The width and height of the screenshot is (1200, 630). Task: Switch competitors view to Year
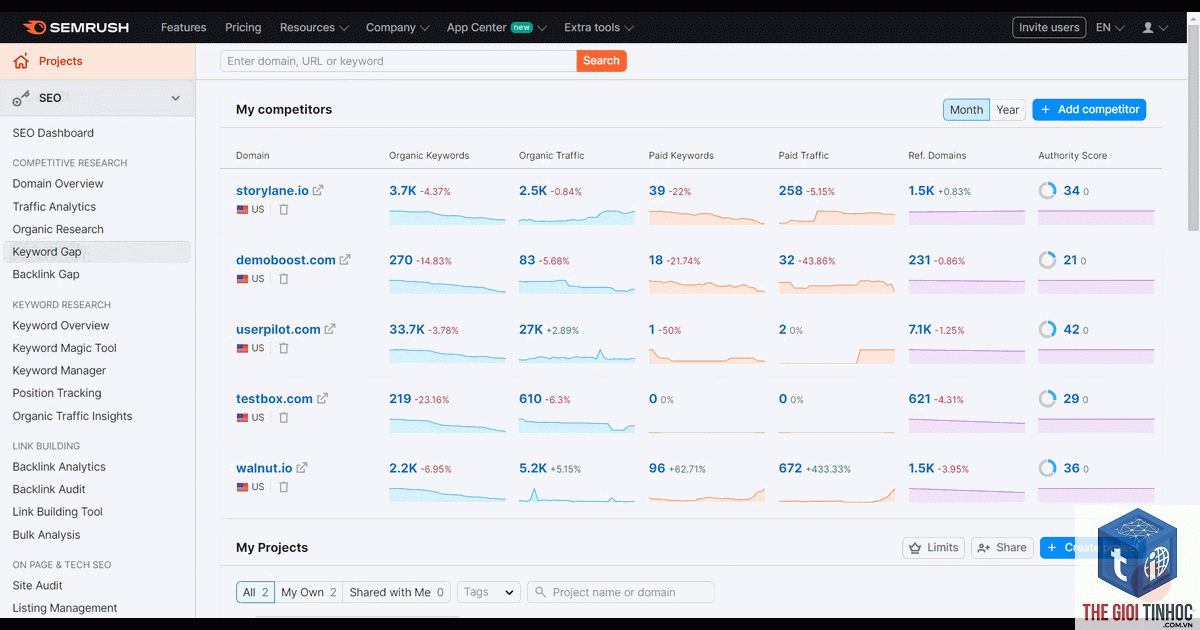pos(1008,110)
